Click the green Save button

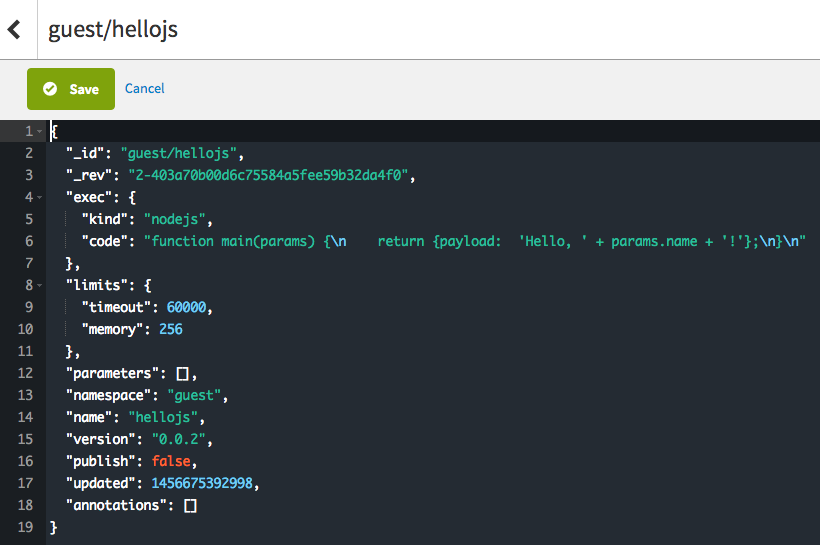coord(71,89)
